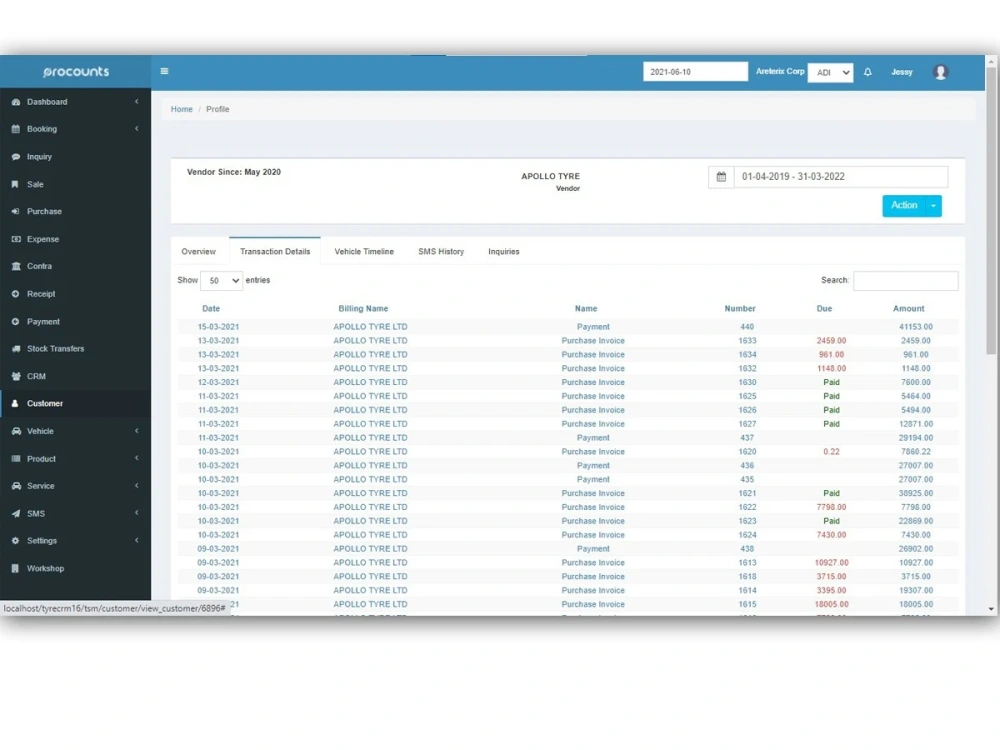The height and width of the screenshot is (750, 1000).
Task: Expand the SMS menu chevron
Action: 136,513
